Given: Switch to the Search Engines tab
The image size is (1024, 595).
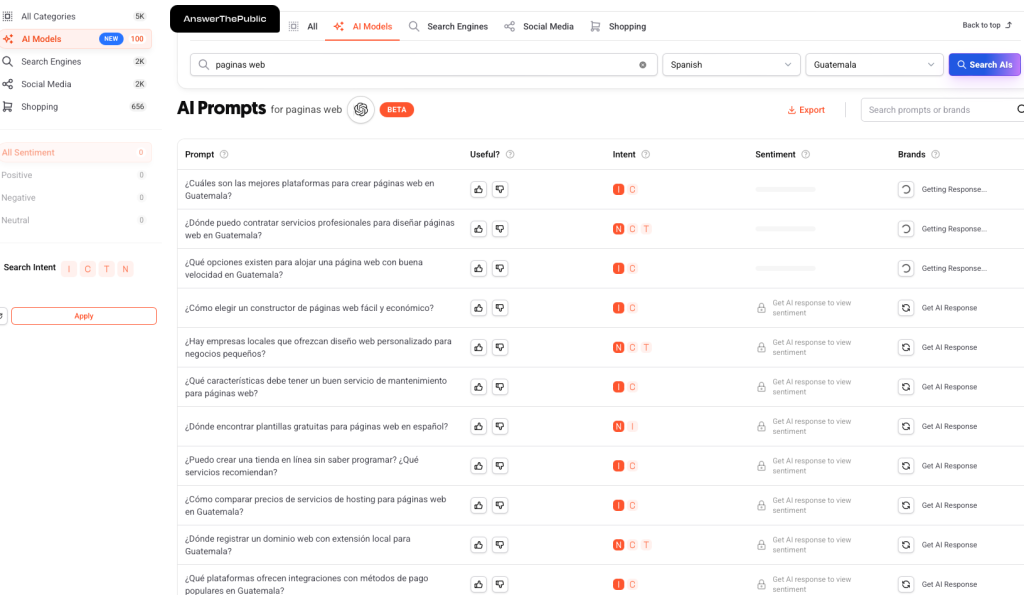Looking at the screenshot, I should coord(447,26).
